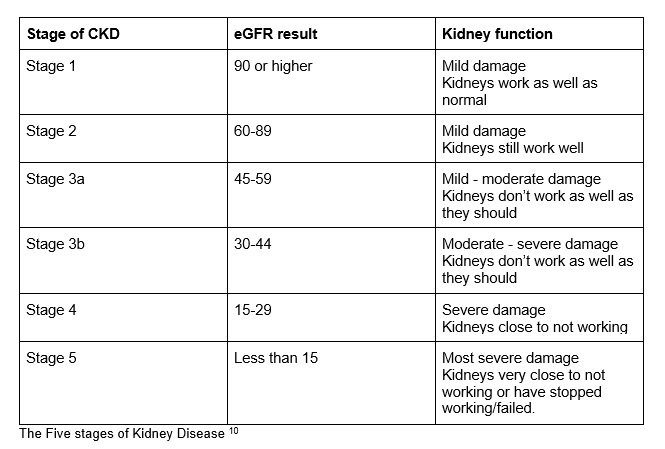Click the "45-59" eGFR value
665x449 pixels.
point(252,180)
